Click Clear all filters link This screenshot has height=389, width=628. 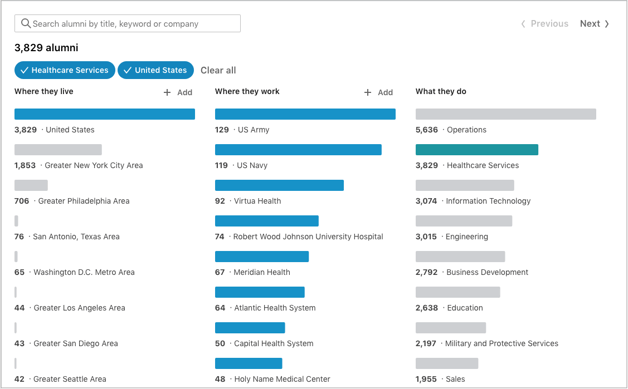[218, 70]
